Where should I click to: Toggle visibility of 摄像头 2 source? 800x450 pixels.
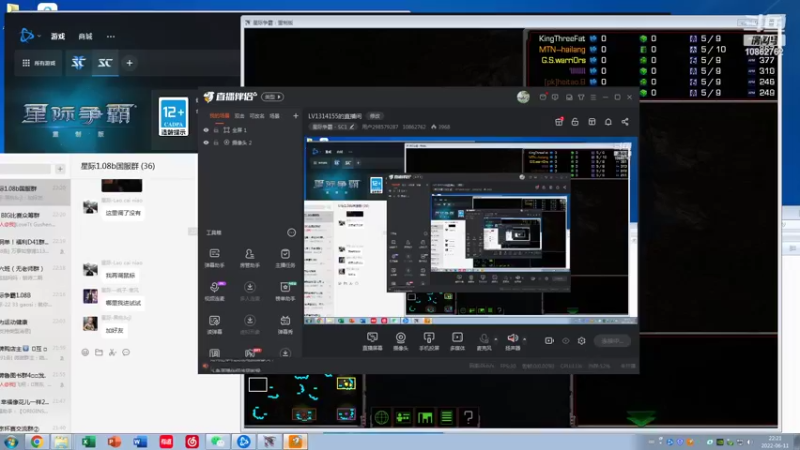pos(206,142)
